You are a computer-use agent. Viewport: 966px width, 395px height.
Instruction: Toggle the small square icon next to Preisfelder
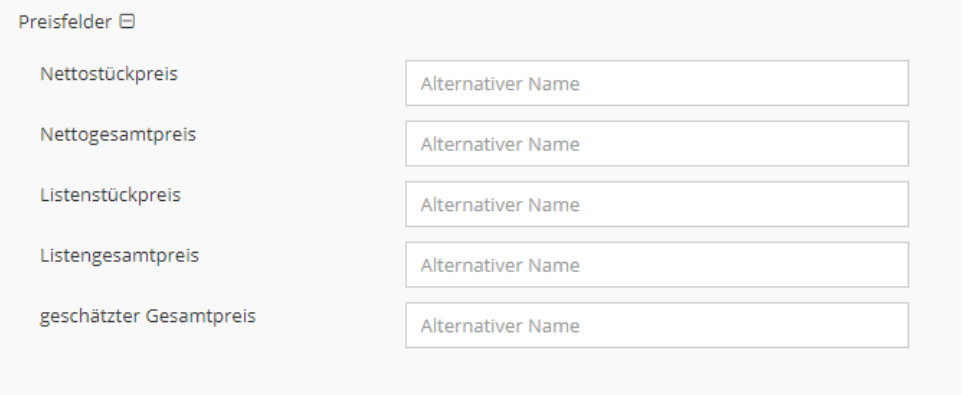(x=127, y=22)
